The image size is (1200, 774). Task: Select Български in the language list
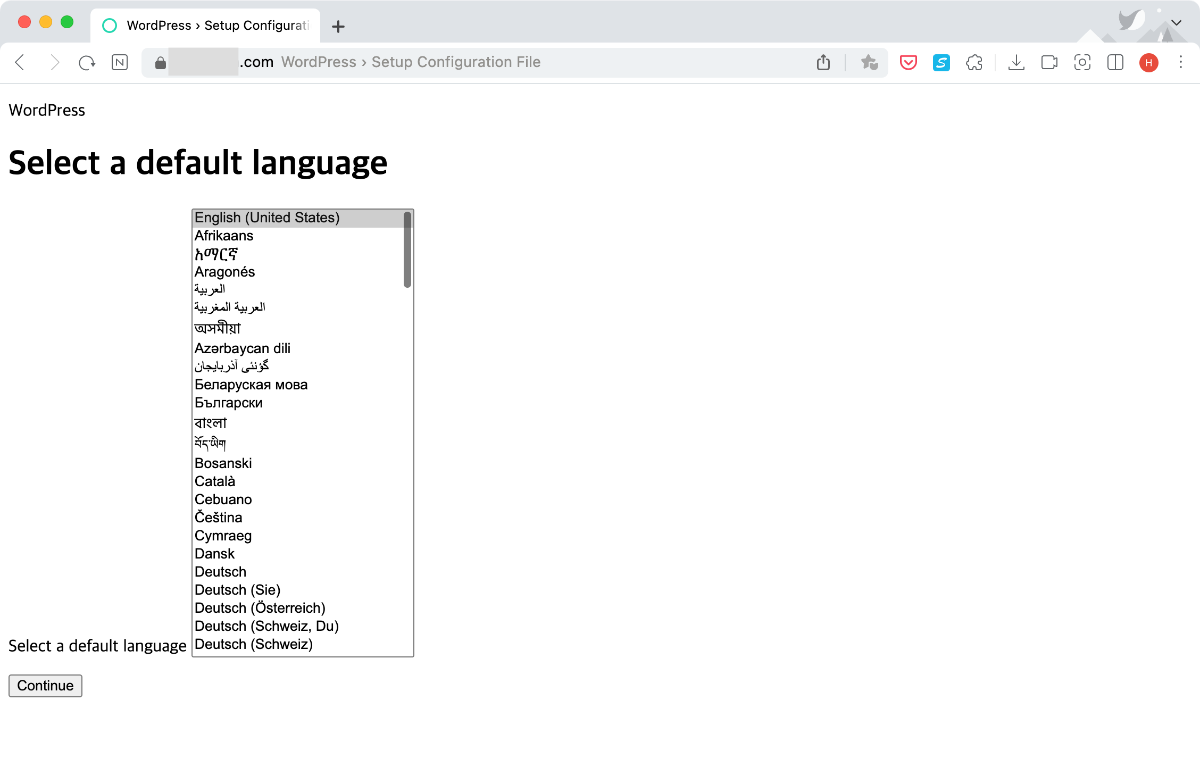click(297, 402)
